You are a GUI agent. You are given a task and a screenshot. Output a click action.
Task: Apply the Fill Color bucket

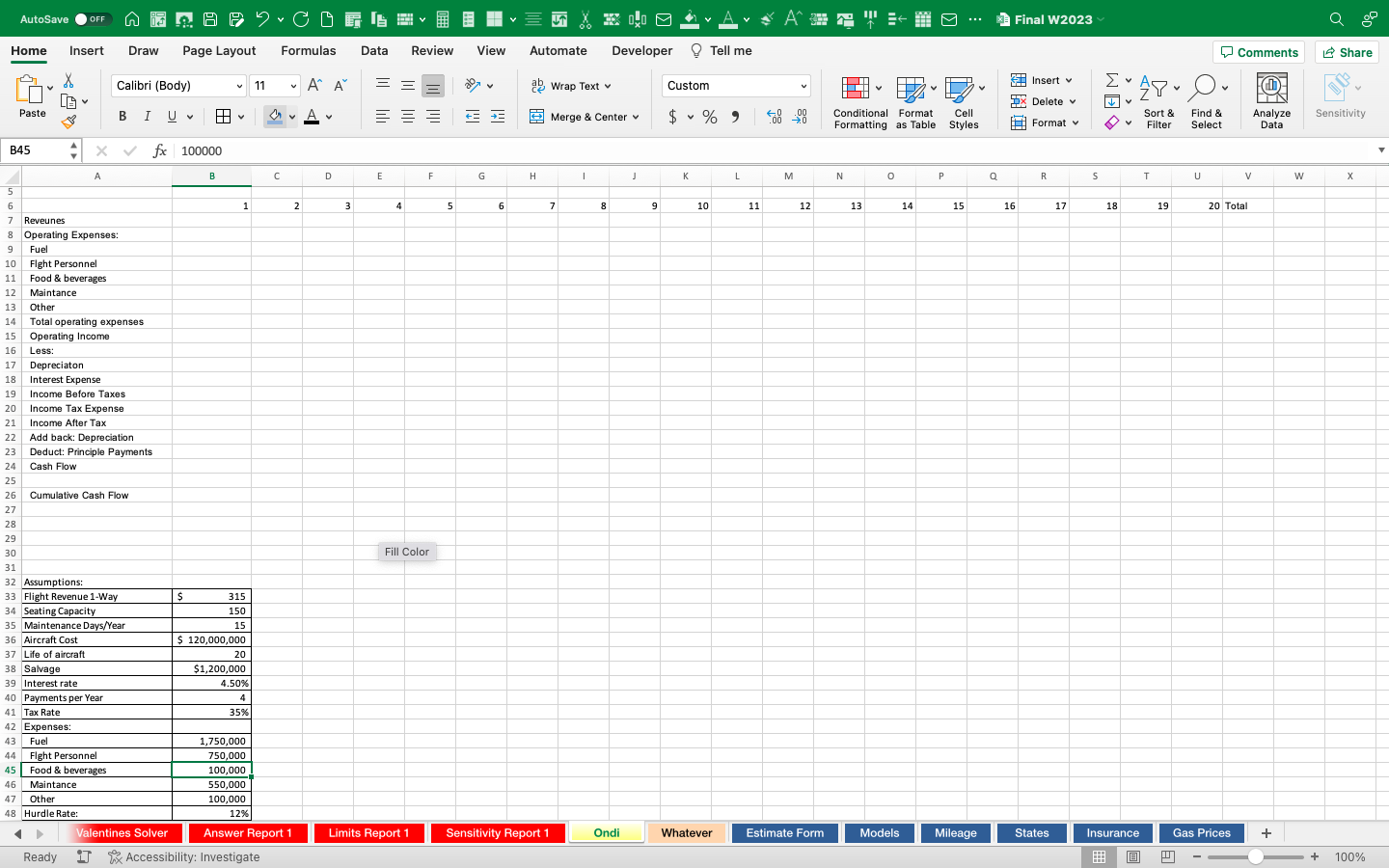click(275, 117)
